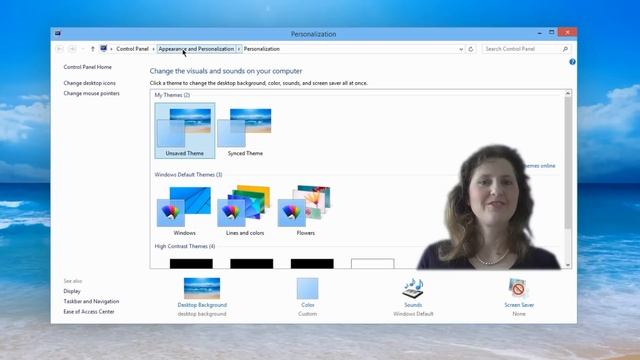Open Screen Saver settings icon
This screenshot has height=360, width=640.
point(519,289)
